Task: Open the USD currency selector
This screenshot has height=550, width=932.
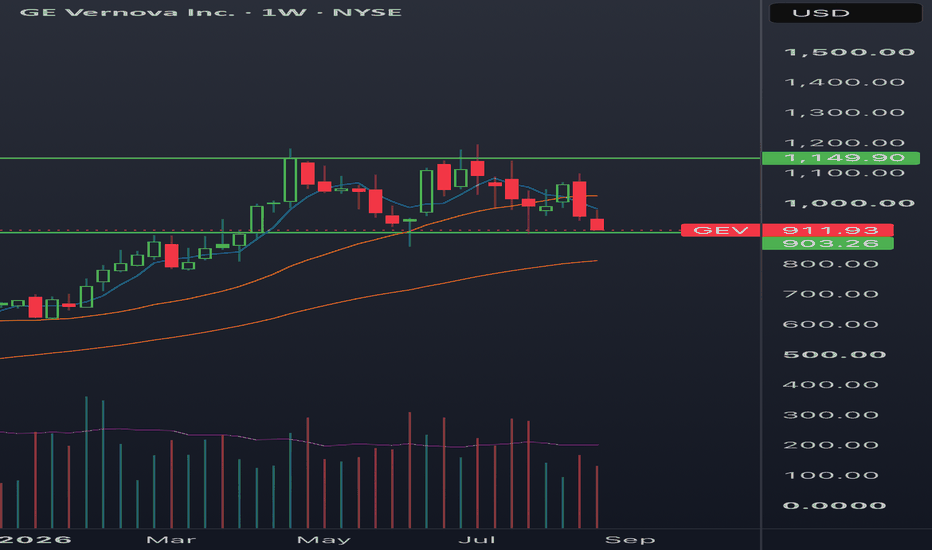Action: point(845,13)
